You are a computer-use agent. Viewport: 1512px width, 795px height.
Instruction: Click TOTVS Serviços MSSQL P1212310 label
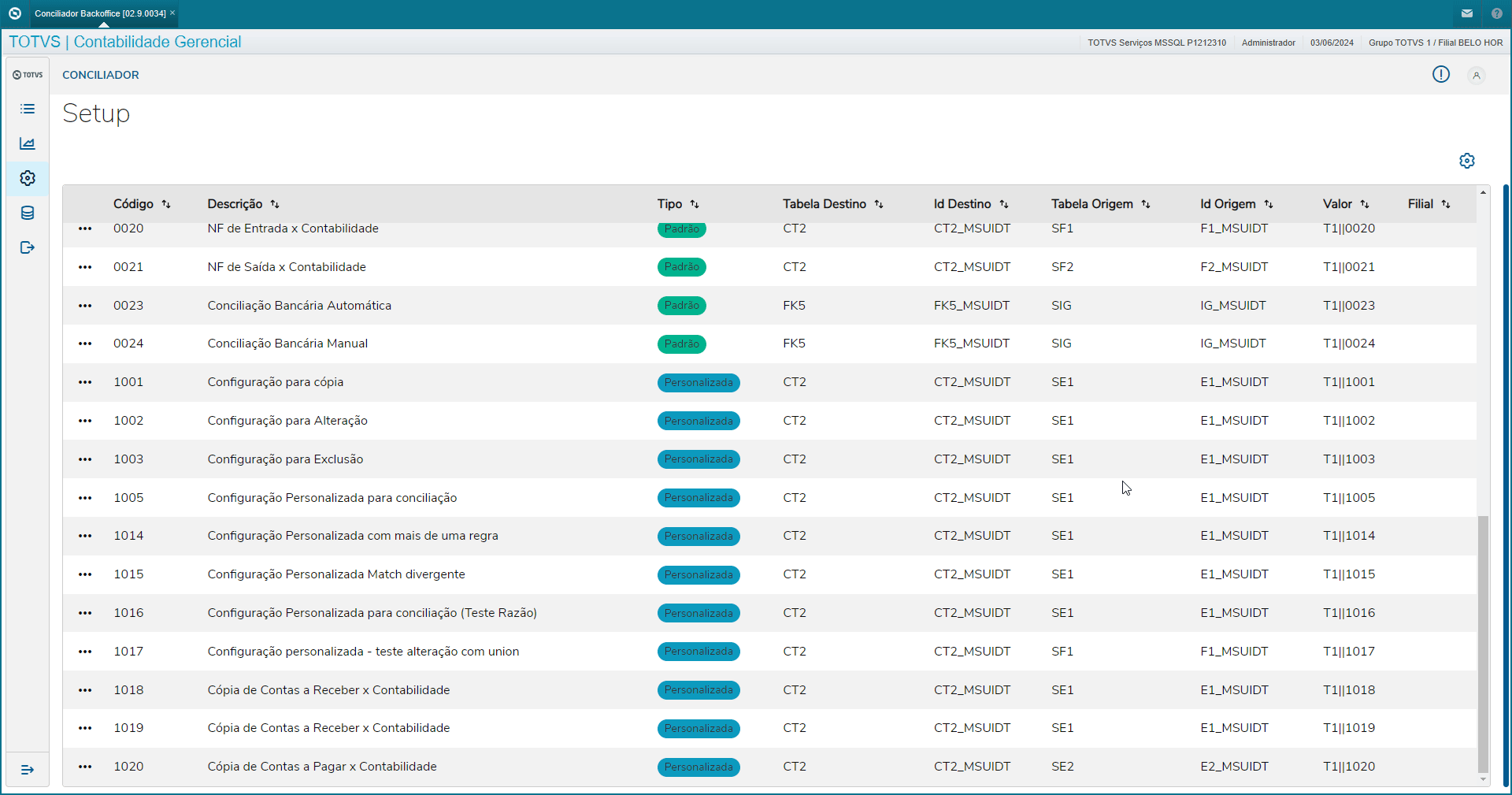click(1157, 43)
